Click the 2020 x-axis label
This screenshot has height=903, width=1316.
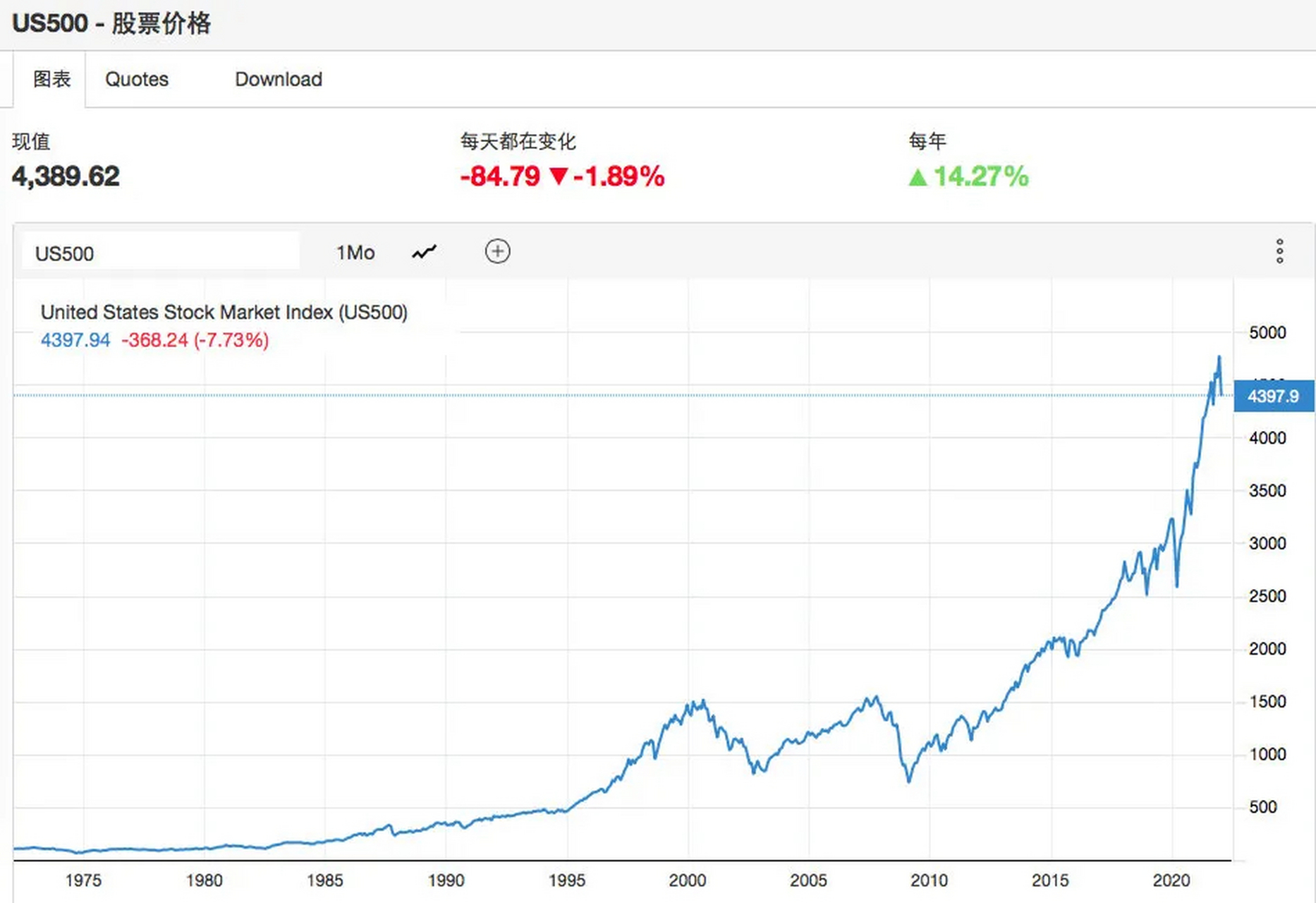(x=1171, y=880)
